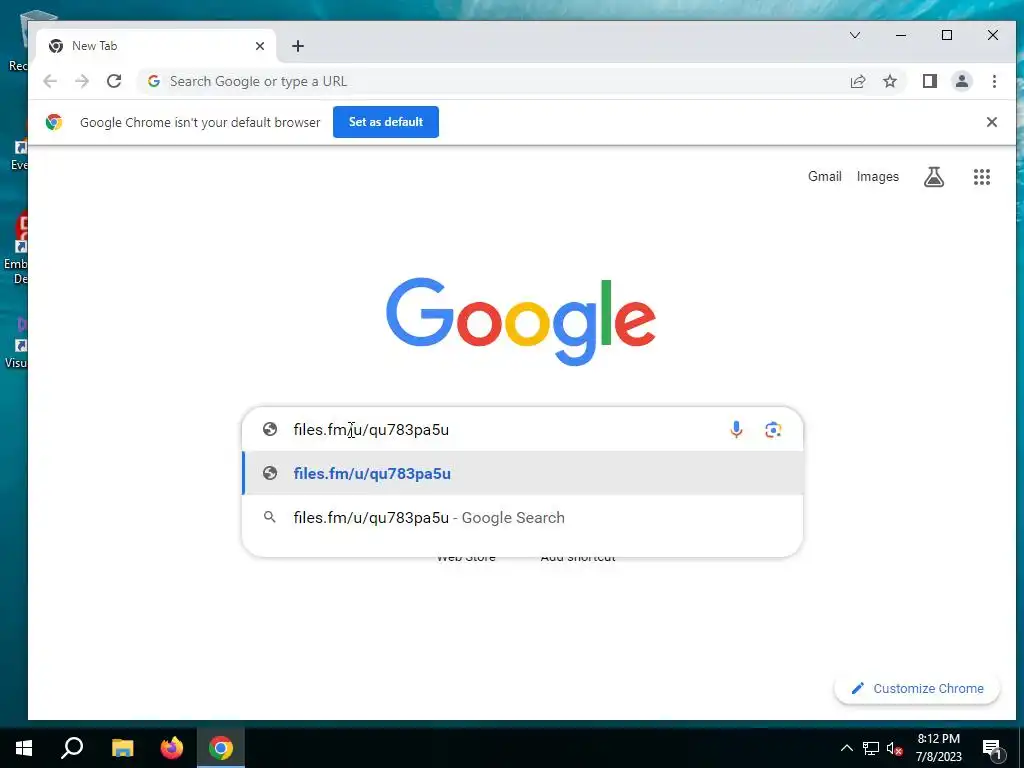Screen dimensions: 1024x768
Task: Launch Firefox from the taskbar
Action: point(172,748)
